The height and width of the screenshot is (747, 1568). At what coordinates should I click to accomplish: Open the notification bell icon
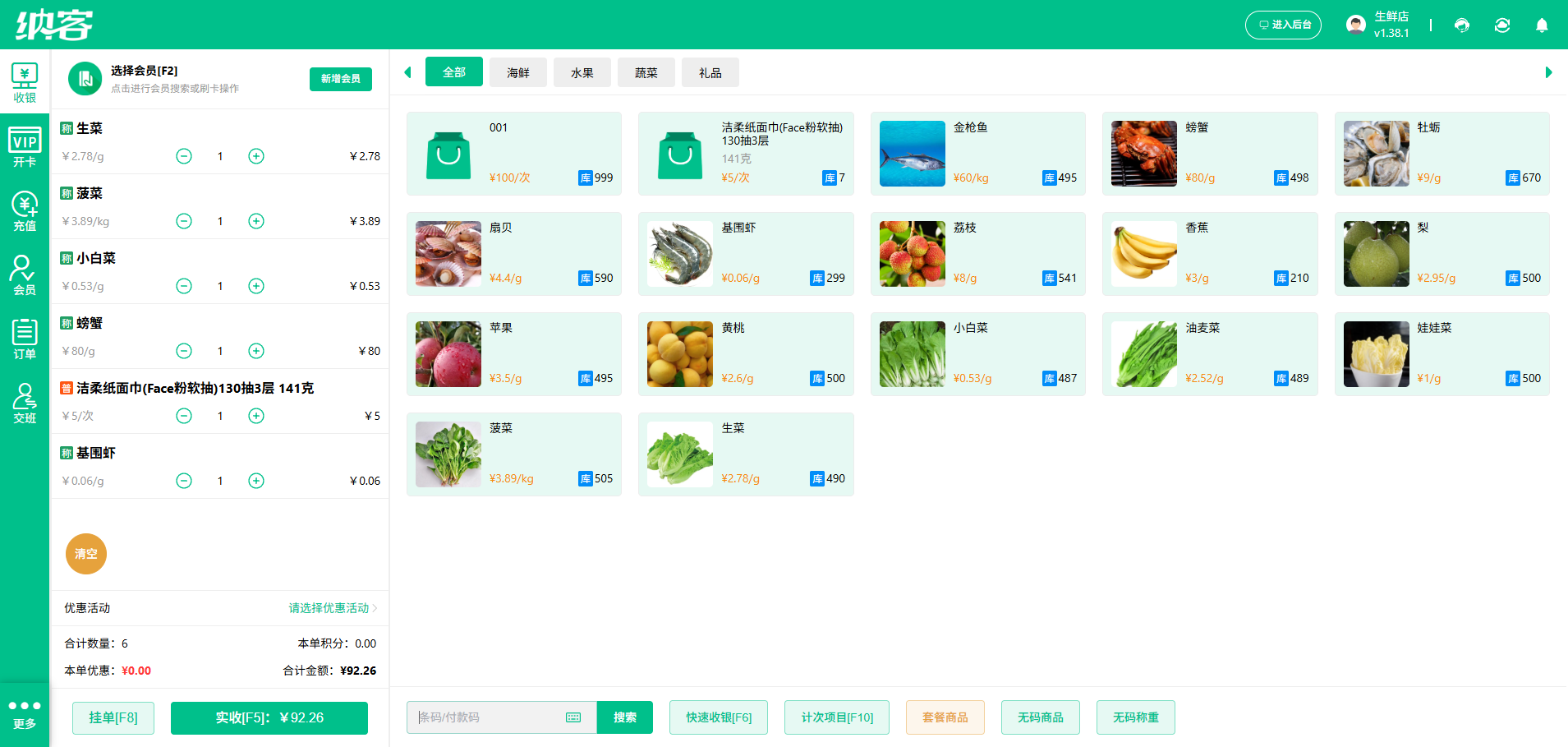(x=1542, y=25)
